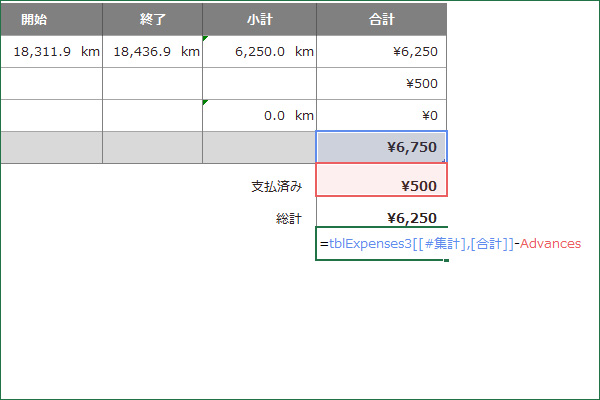The width and height of the screenshot is (600, 400).
Task: Click the 総計 label
Action: pyautogui.click(x=289, y=219)
